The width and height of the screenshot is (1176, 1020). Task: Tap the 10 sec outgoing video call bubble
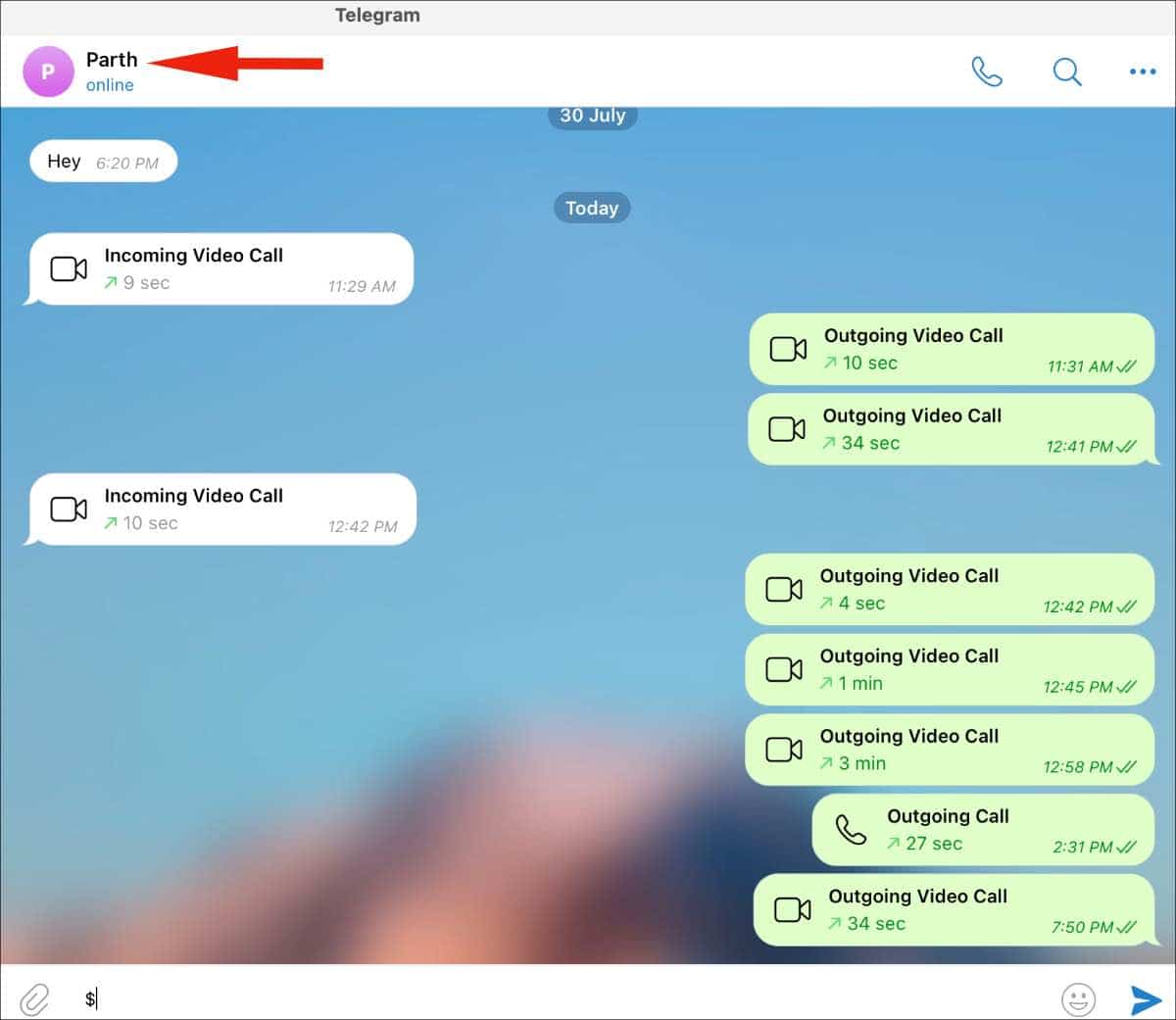951,349
